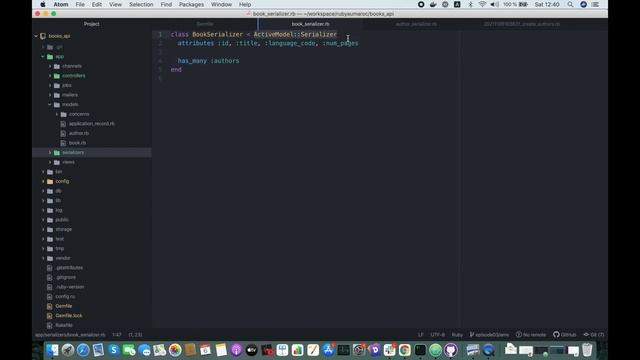The image size is (640, 360).
Task: Open .ruby-version in the project tree
Action: point(70,287)
